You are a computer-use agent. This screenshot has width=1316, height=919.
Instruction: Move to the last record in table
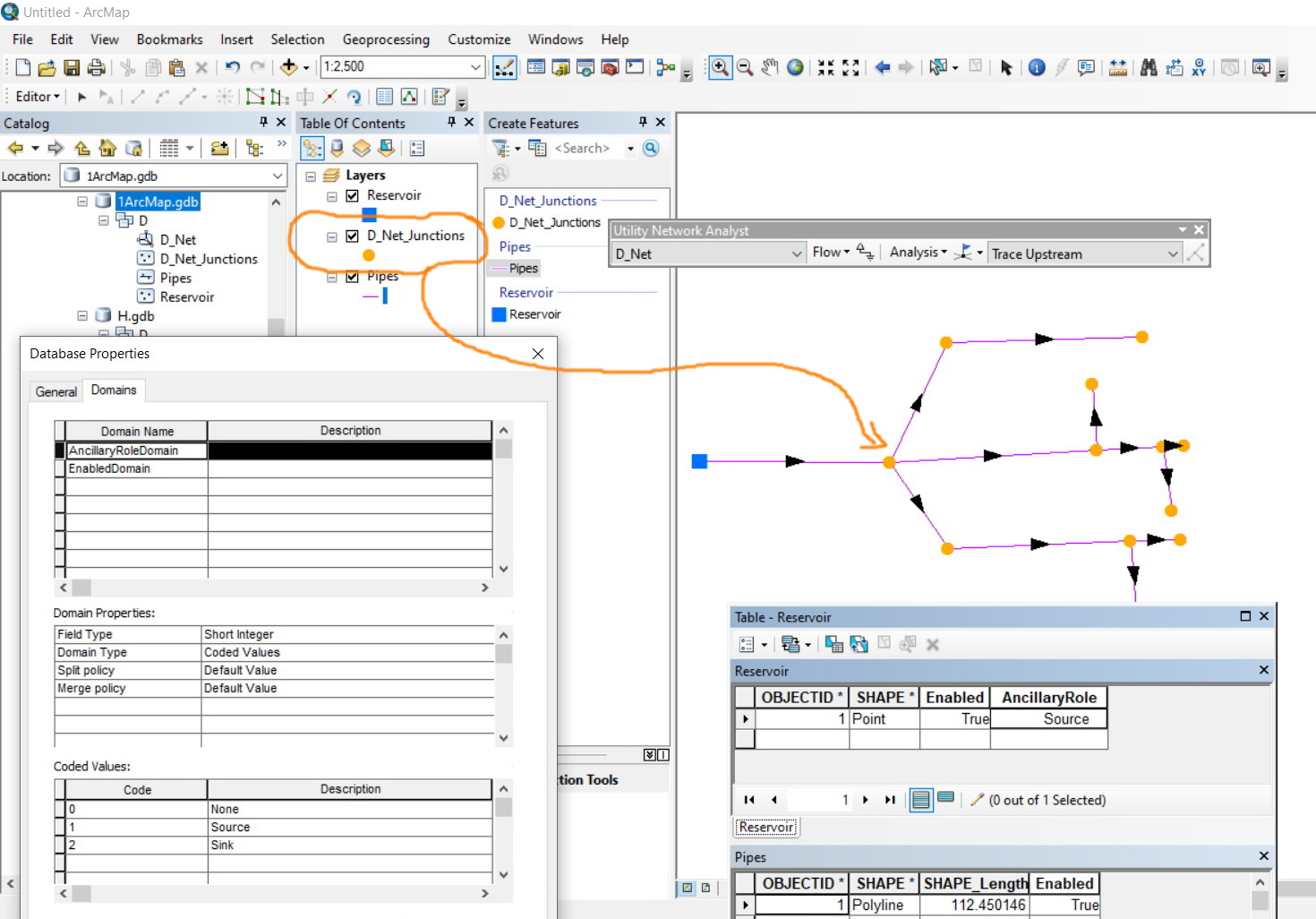click(890, 800)
